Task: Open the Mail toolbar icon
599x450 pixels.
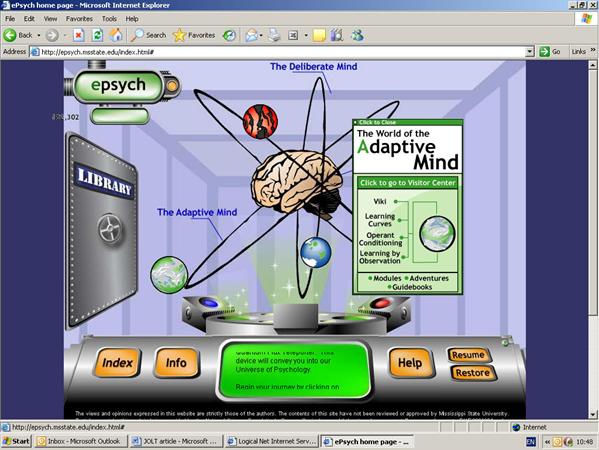Action: [x=251, y=35]
